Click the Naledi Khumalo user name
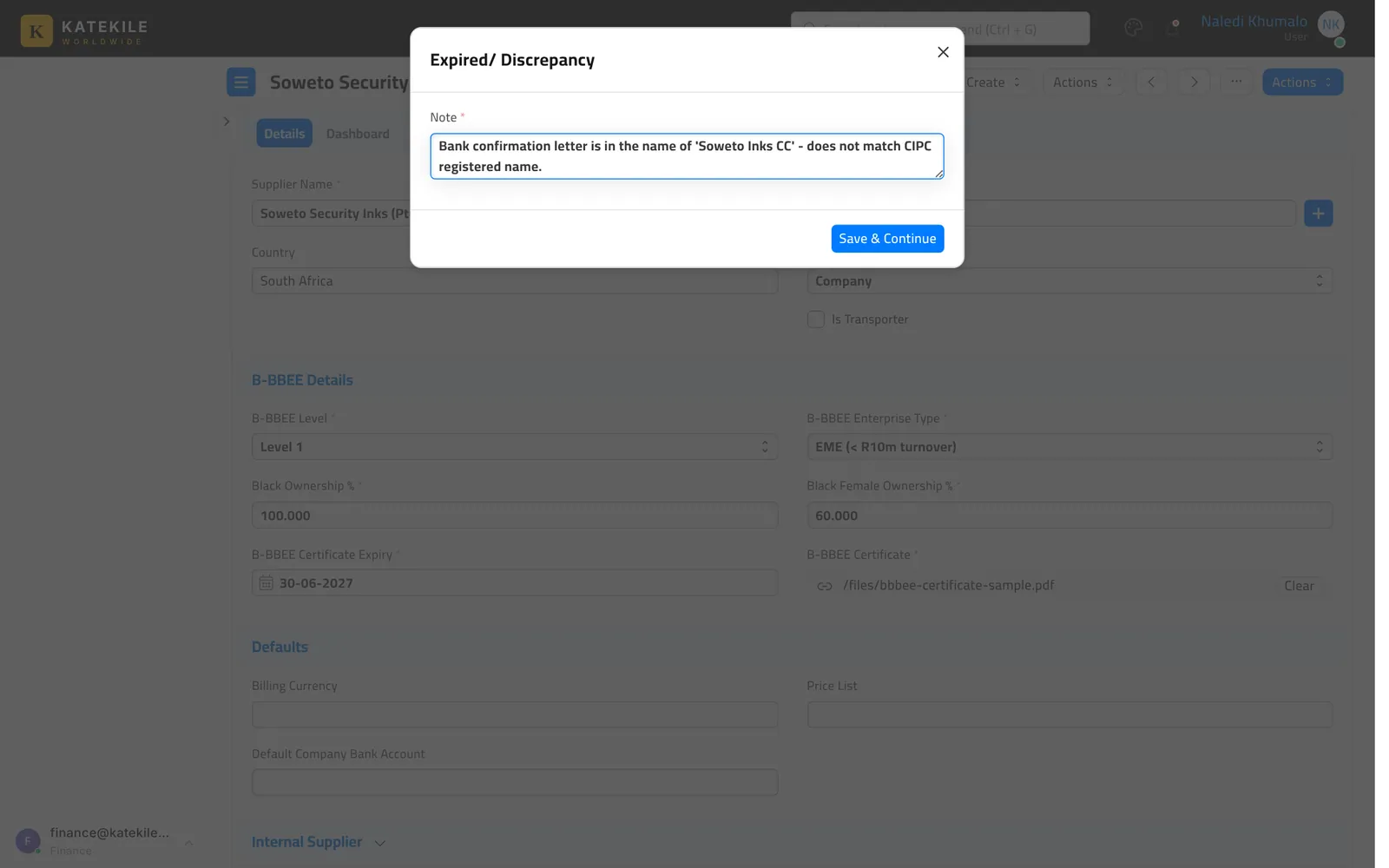The height and width of the screenshot is (868, 1389). click(x=1254, y=22)
